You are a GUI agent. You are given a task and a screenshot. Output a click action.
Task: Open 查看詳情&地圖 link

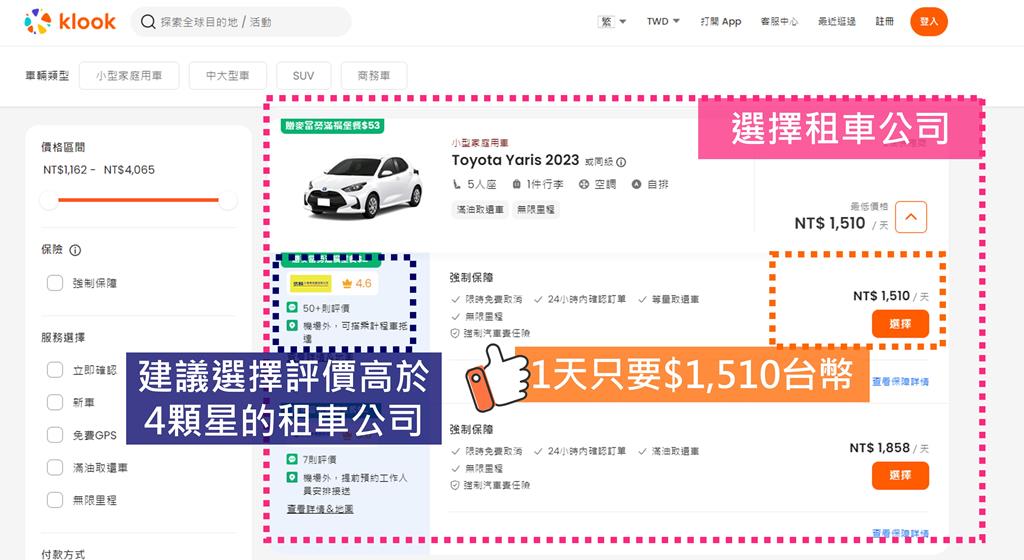coord(320,509)
